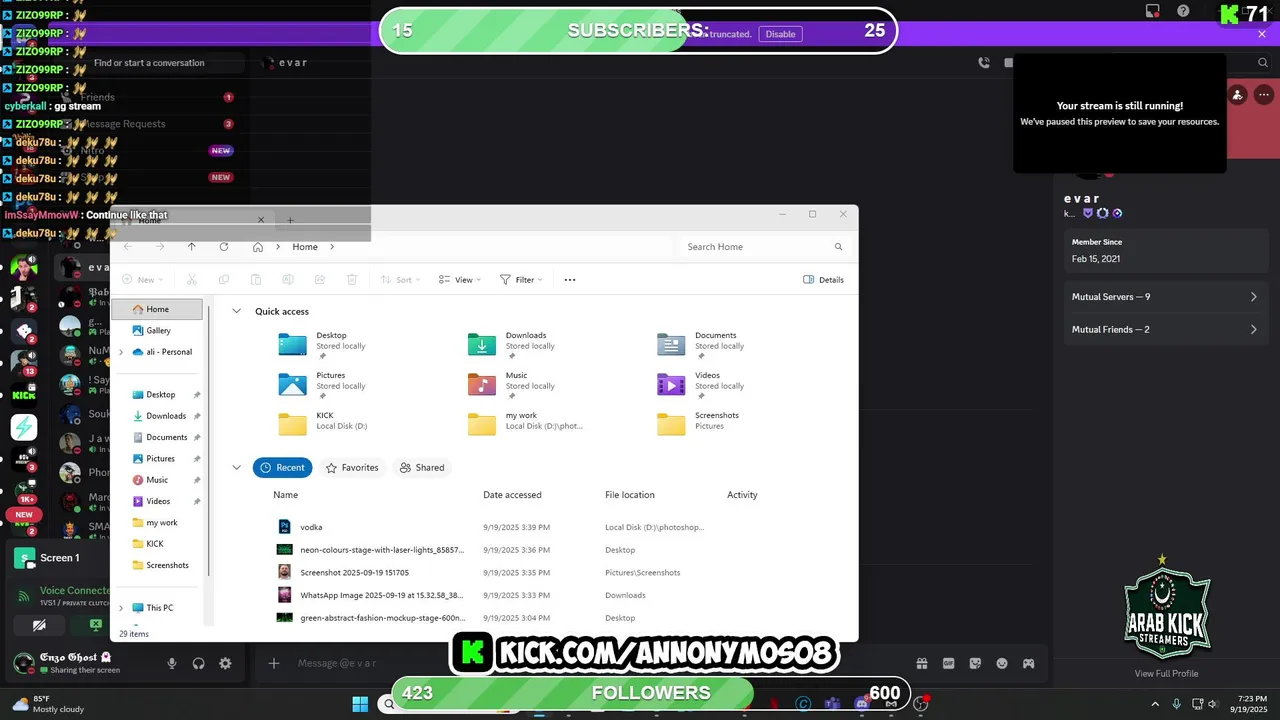Open Discord apps game controller icon
The width and height of the screenshot is (1280, 720).
[x=1029, y=663]
